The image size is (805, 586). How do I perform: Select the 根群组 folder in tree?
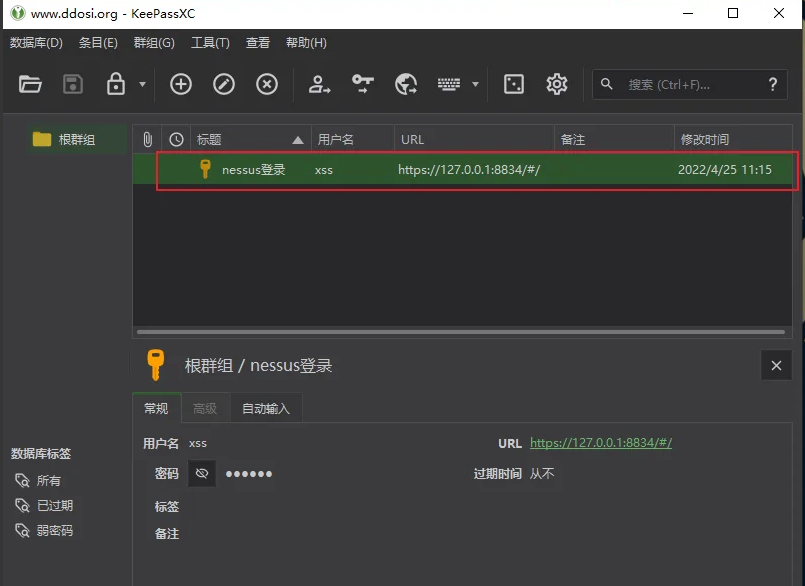click(76, 139)
